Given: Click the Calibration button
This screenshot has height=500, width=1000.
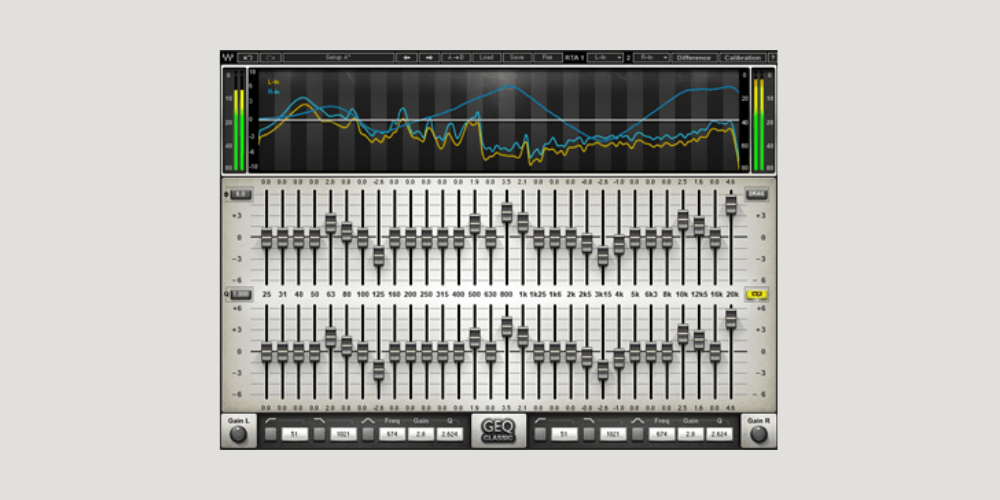Looking at the screenshot, I should click(x=743, y=57).
